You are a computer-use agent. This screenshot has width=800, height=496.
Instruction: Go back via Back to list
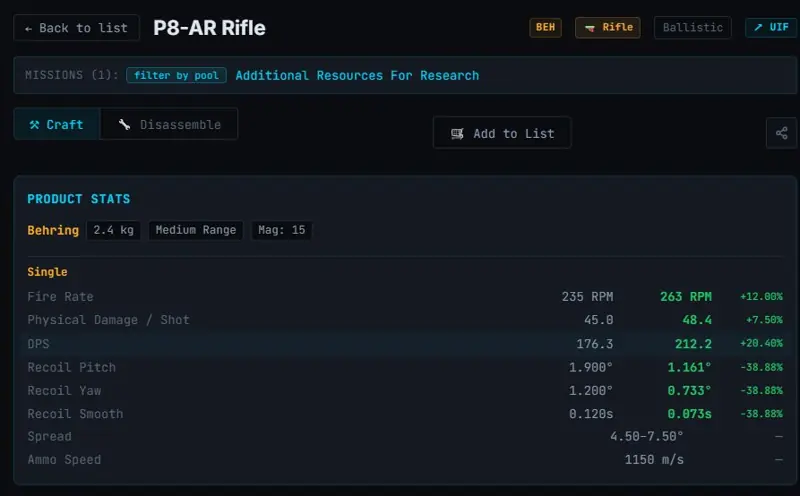click(77, 28)
